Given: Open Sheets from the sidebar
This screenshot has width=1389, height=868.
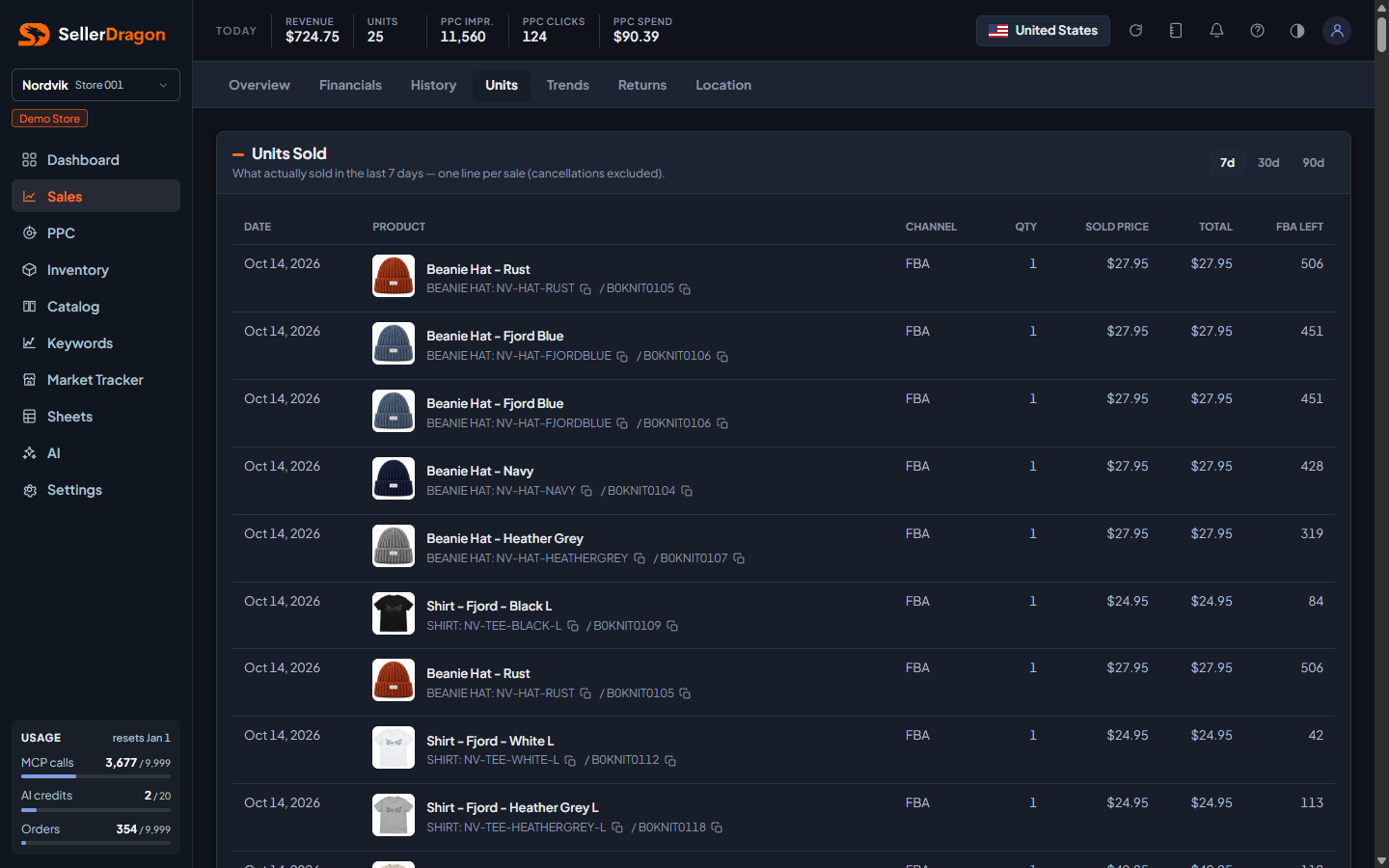Looking at the screenshot, I should [x=95, y=417].
